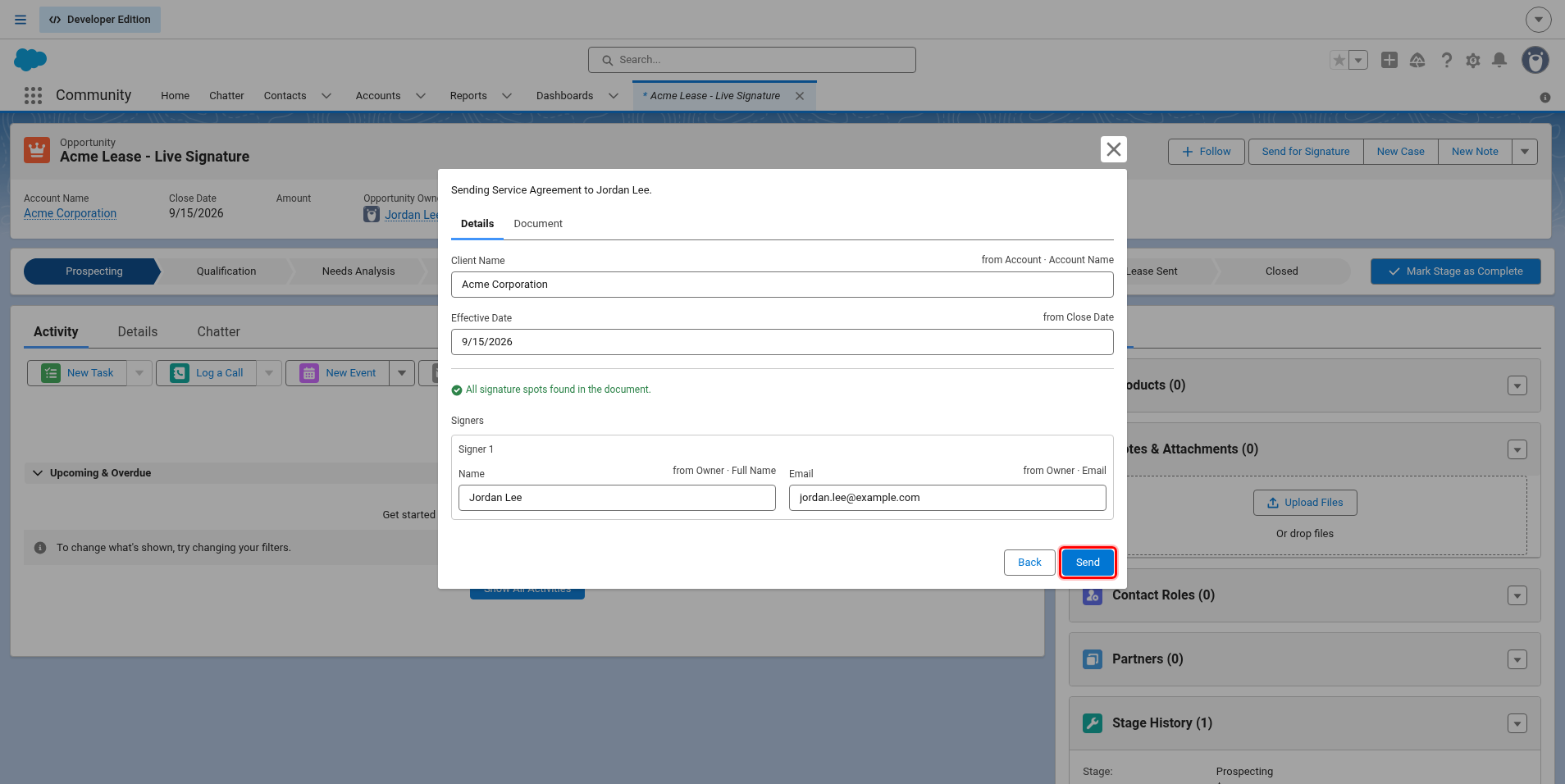This screenshot has height=784, width=1565.
Task: Click the Back button
Action: point(1029,563)
